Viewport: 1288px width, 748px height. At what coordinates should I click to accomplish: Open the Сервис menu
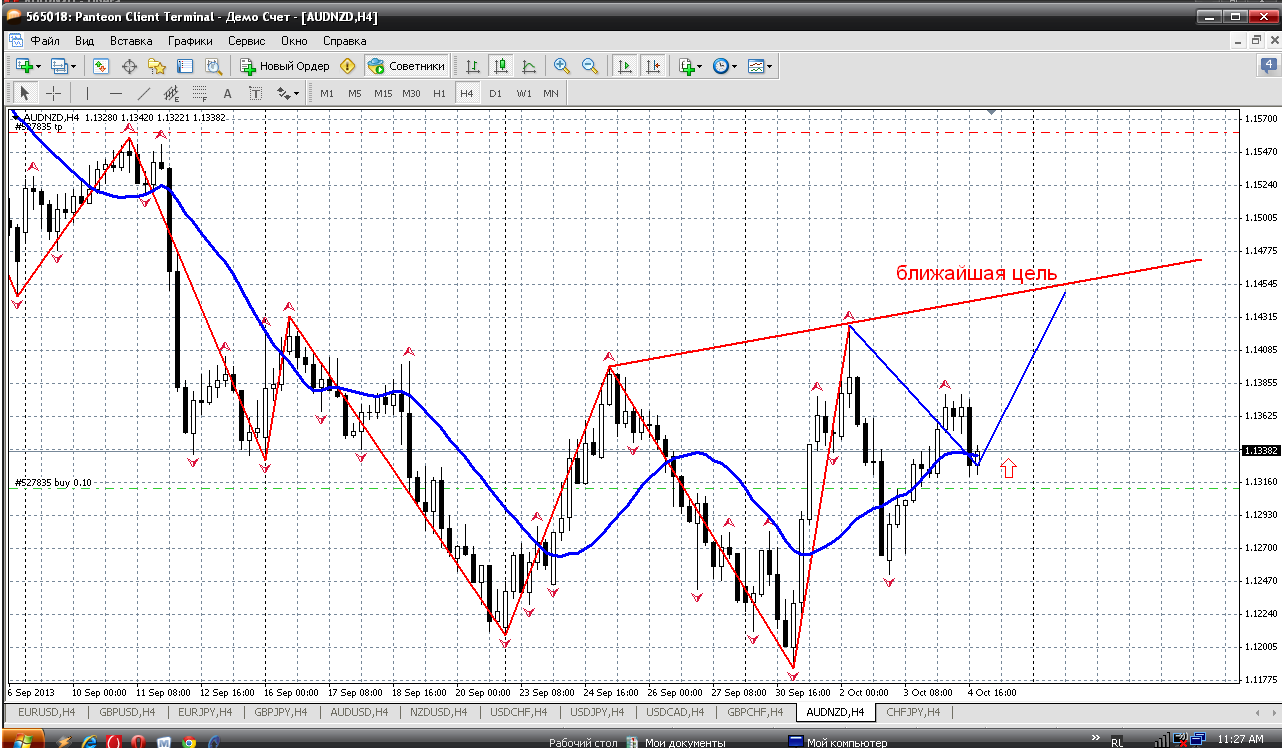coord(246,41)
